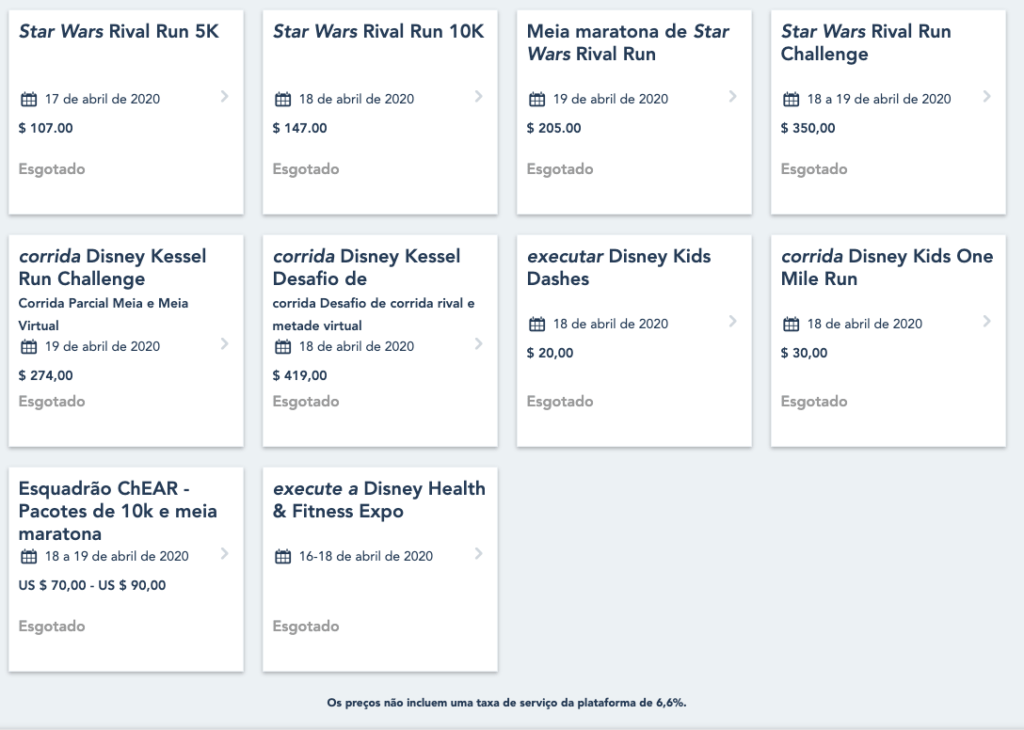Click subtitle corrida Desafio de corrida rival
Screen dimensions: 1024x730
(374, 314)
